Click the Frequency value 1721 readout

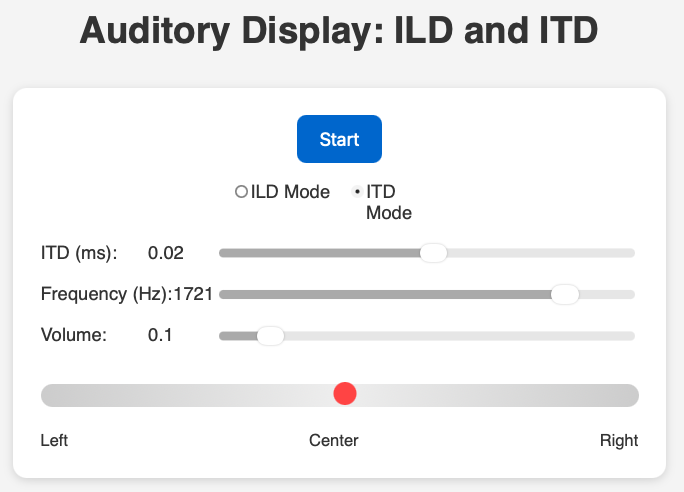(x=192, y=294)
